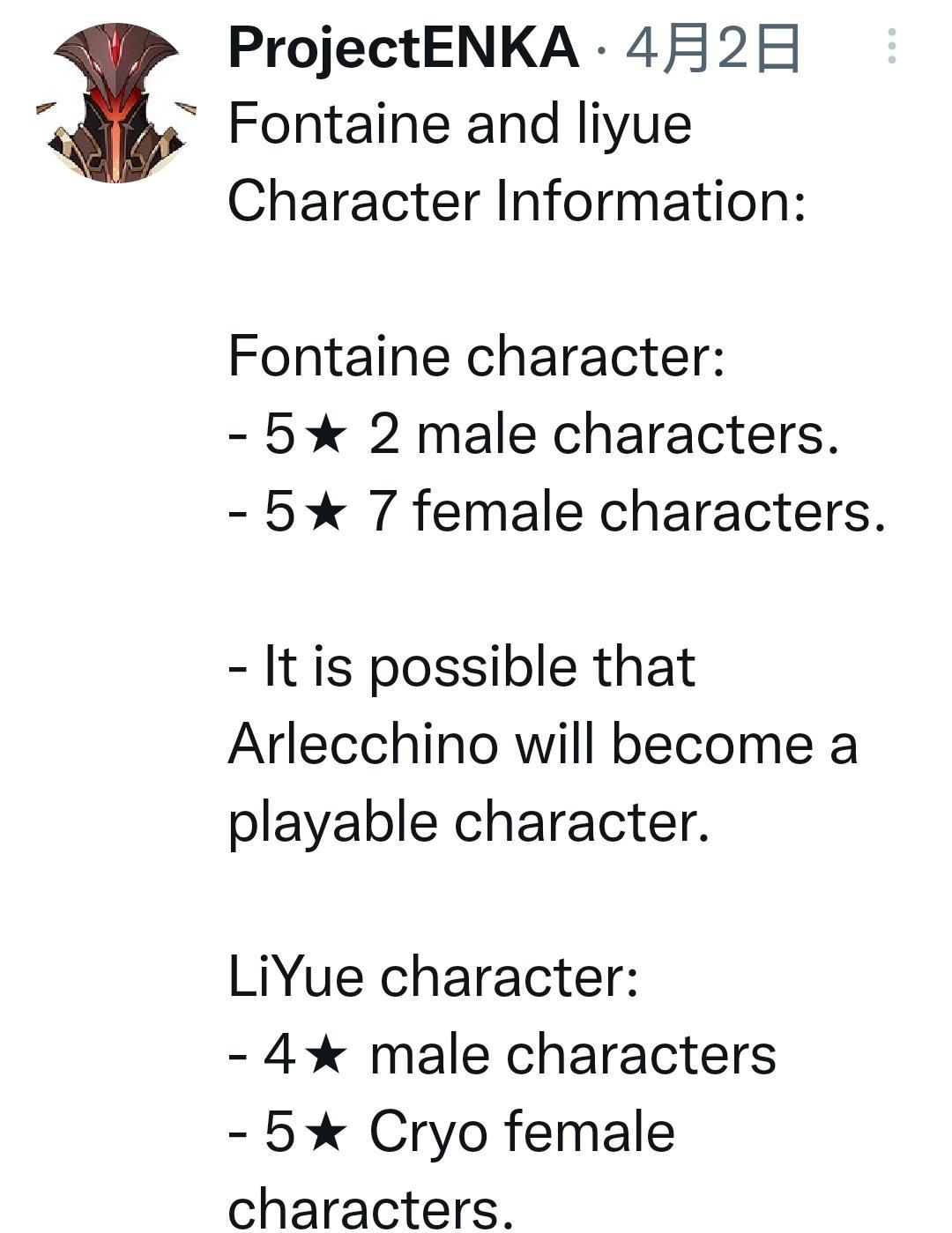Click the word "Arlecchino" in the tweet
Screen dimensions: 952x1233
(x=363, y=745)
